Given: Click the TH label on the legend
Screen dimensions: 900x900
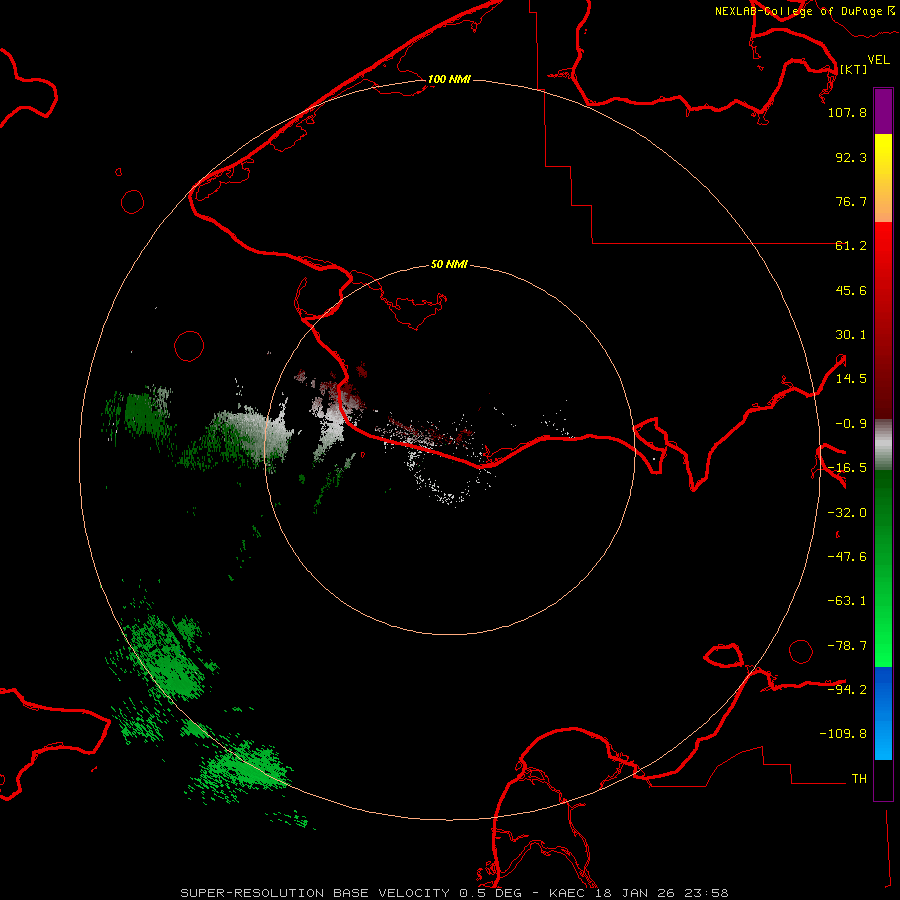Looking at the screenshot, I should point(859,779).
